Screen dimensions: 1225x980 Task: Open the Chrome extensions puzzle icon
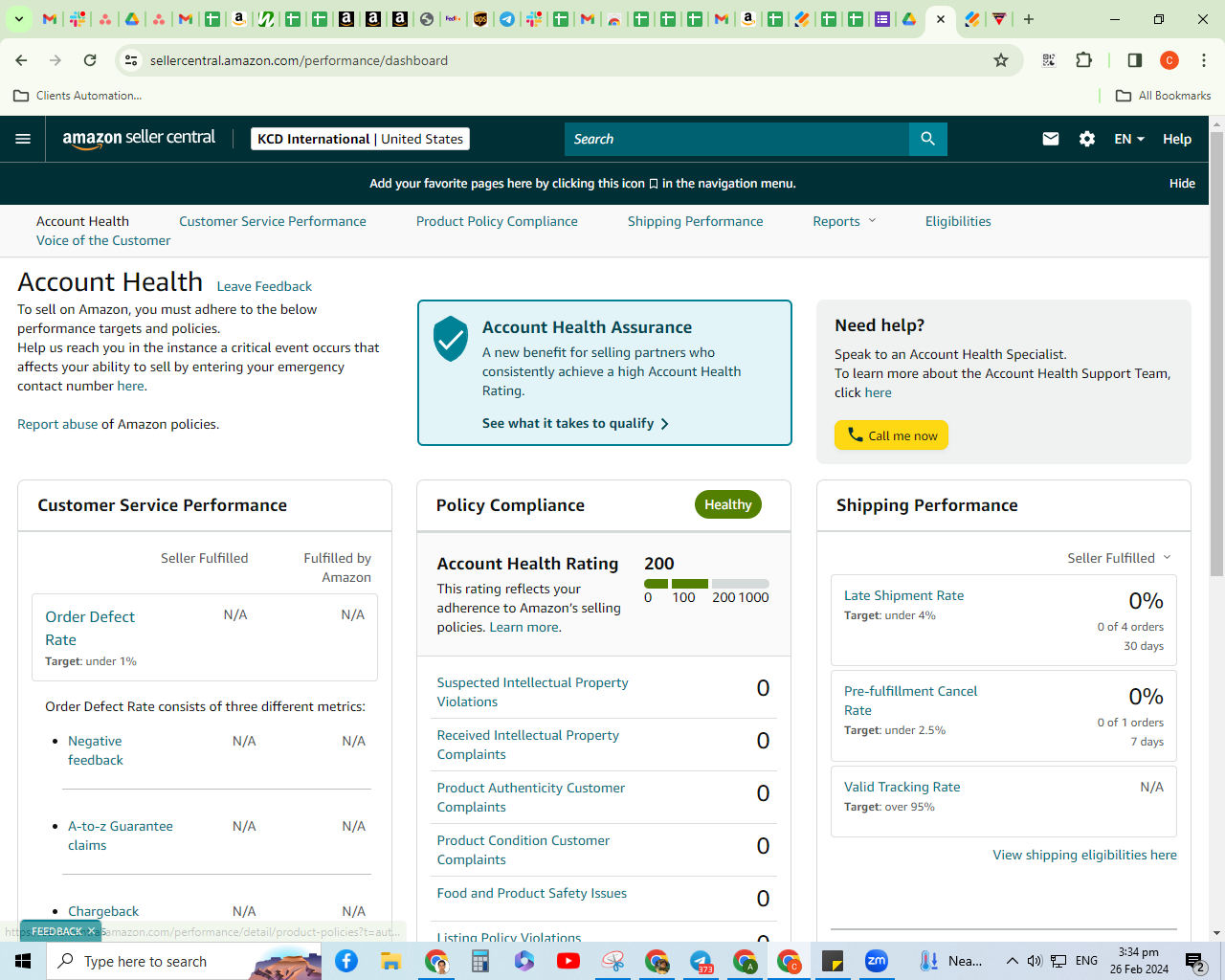pyautogui.click(x=1083, y=60)
